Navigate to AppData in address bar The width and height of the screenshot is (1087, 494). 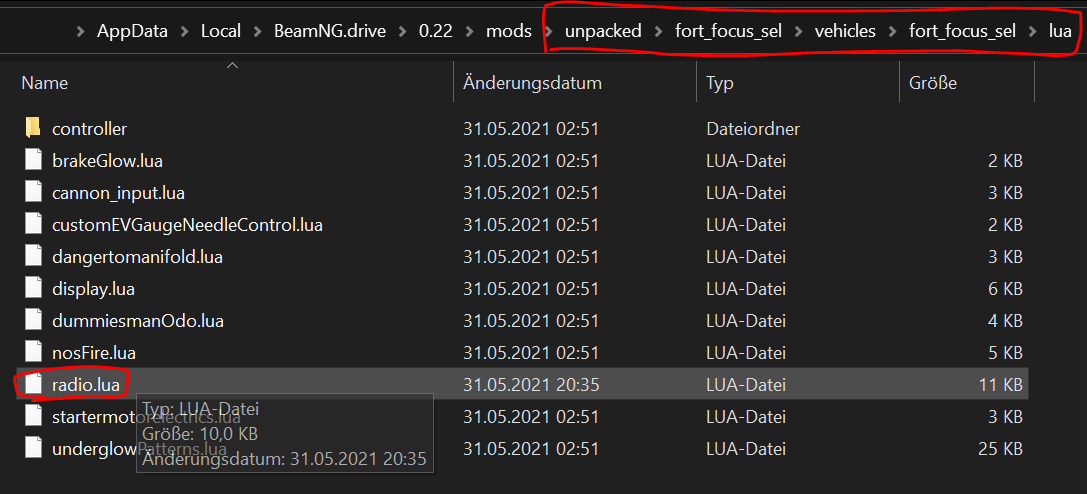(132, 31)
